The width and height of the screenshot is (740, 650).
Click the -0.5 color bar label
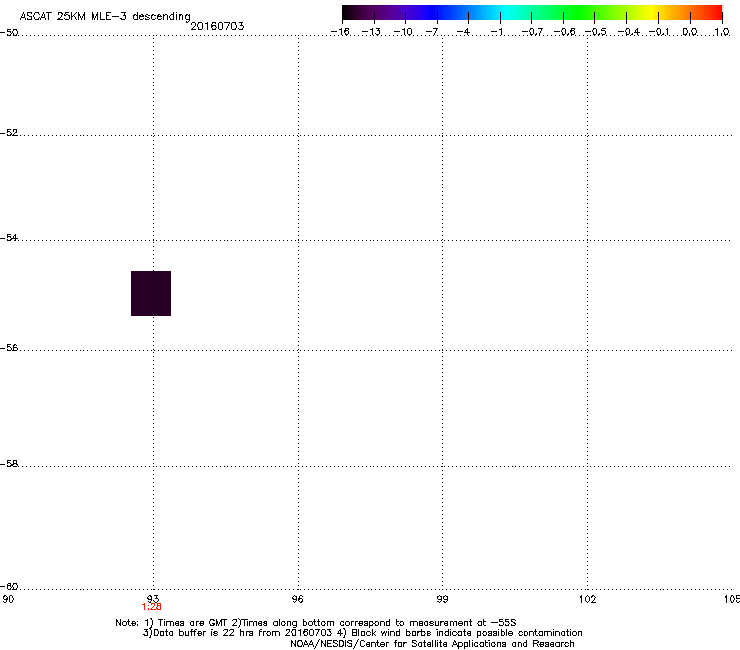point(596,32)
